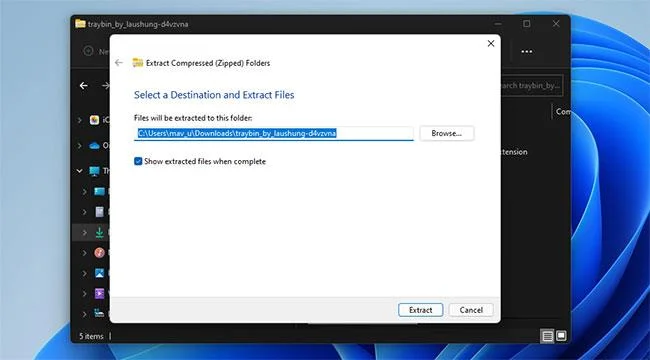
Task: Expand the Downloads tree node
Action: (x=85, y=233)
